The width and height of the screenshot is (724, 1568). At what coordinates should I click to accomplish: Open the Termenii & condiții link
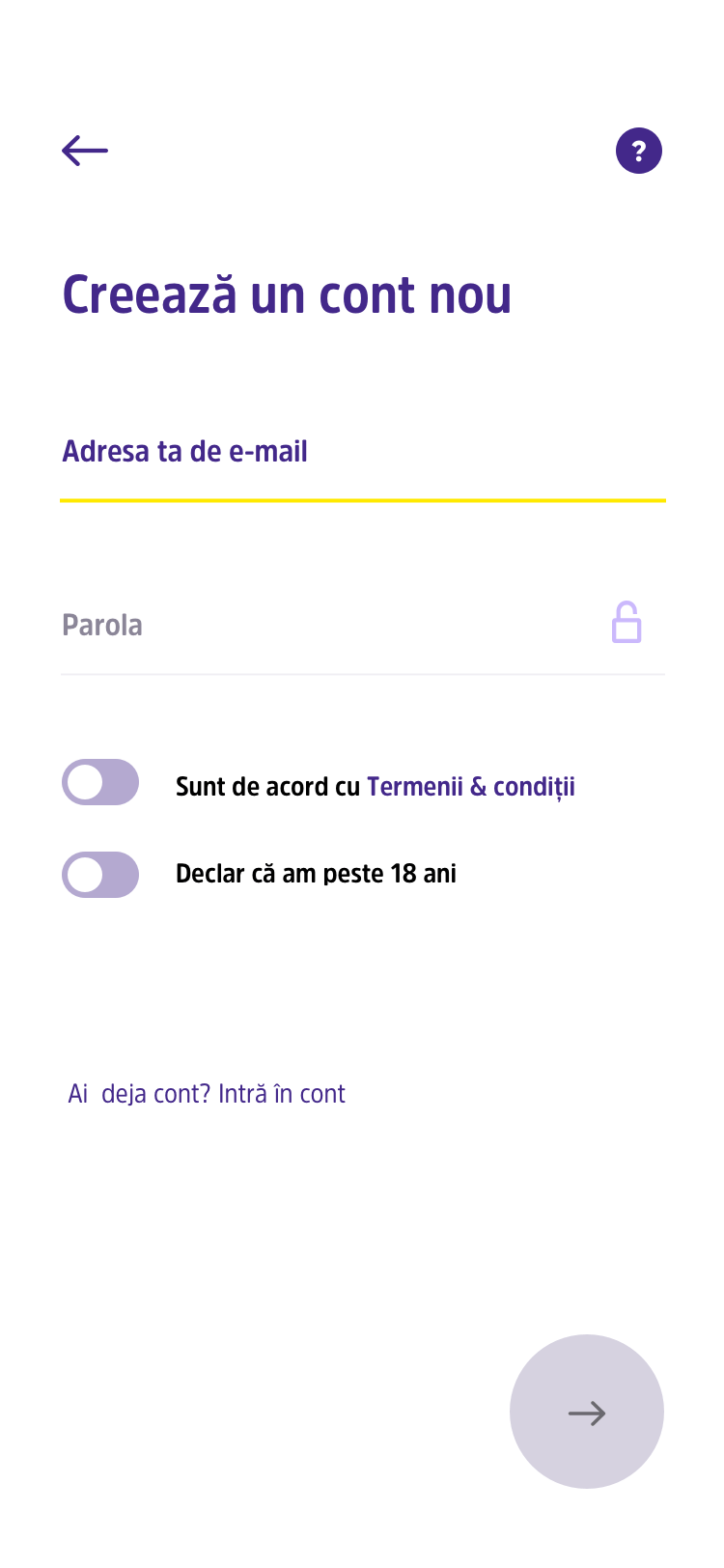[471, 787]
